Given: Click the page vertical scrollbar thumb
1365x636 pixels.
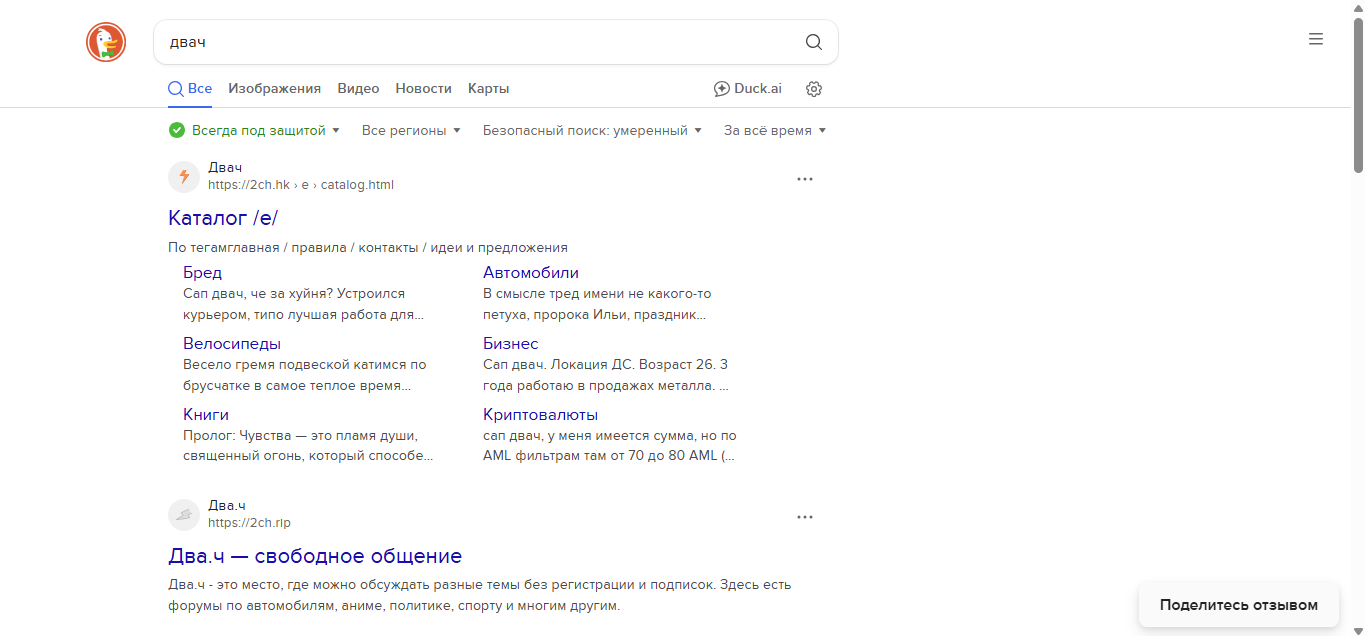Looking at the screenshot, I should tap(1358, 95).
